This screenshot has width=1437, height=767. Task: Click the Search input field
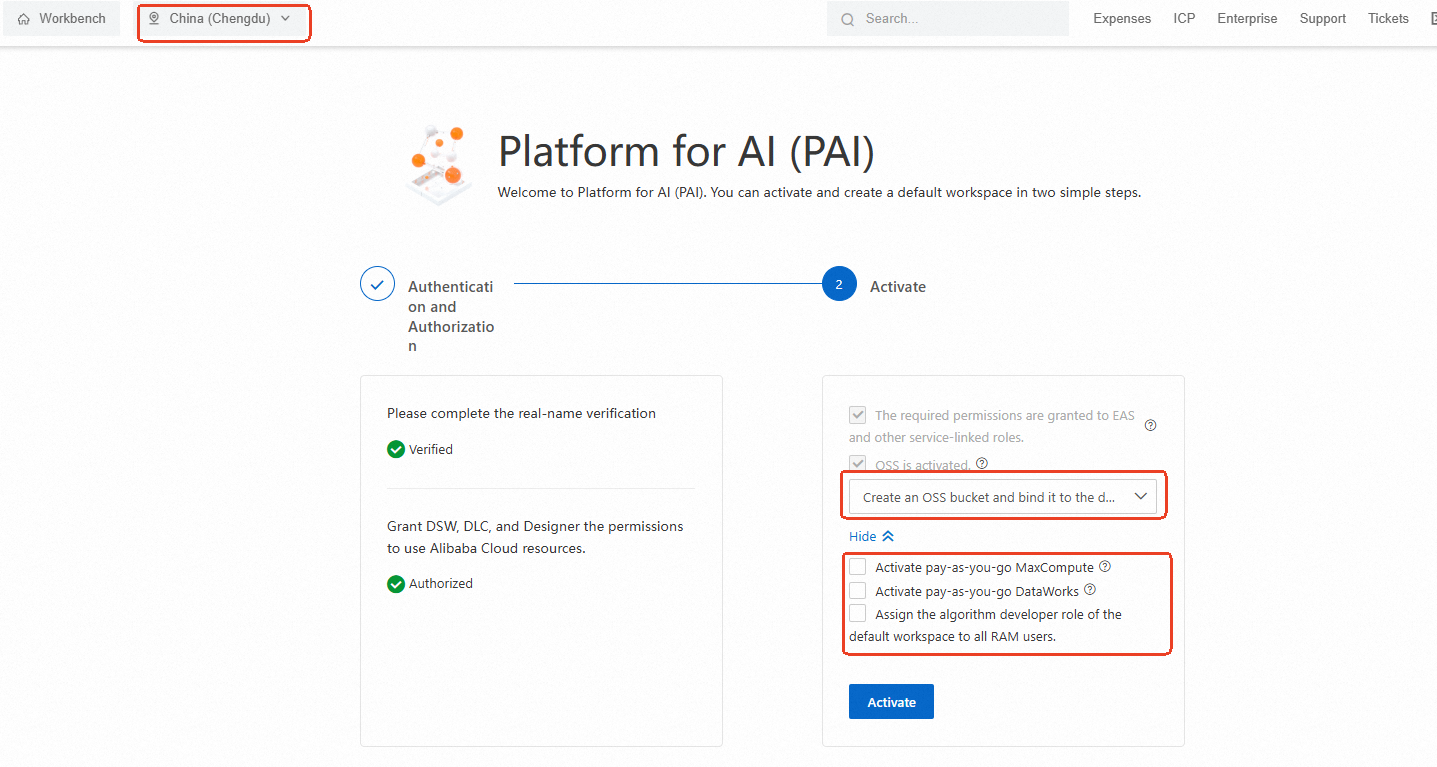948,19
